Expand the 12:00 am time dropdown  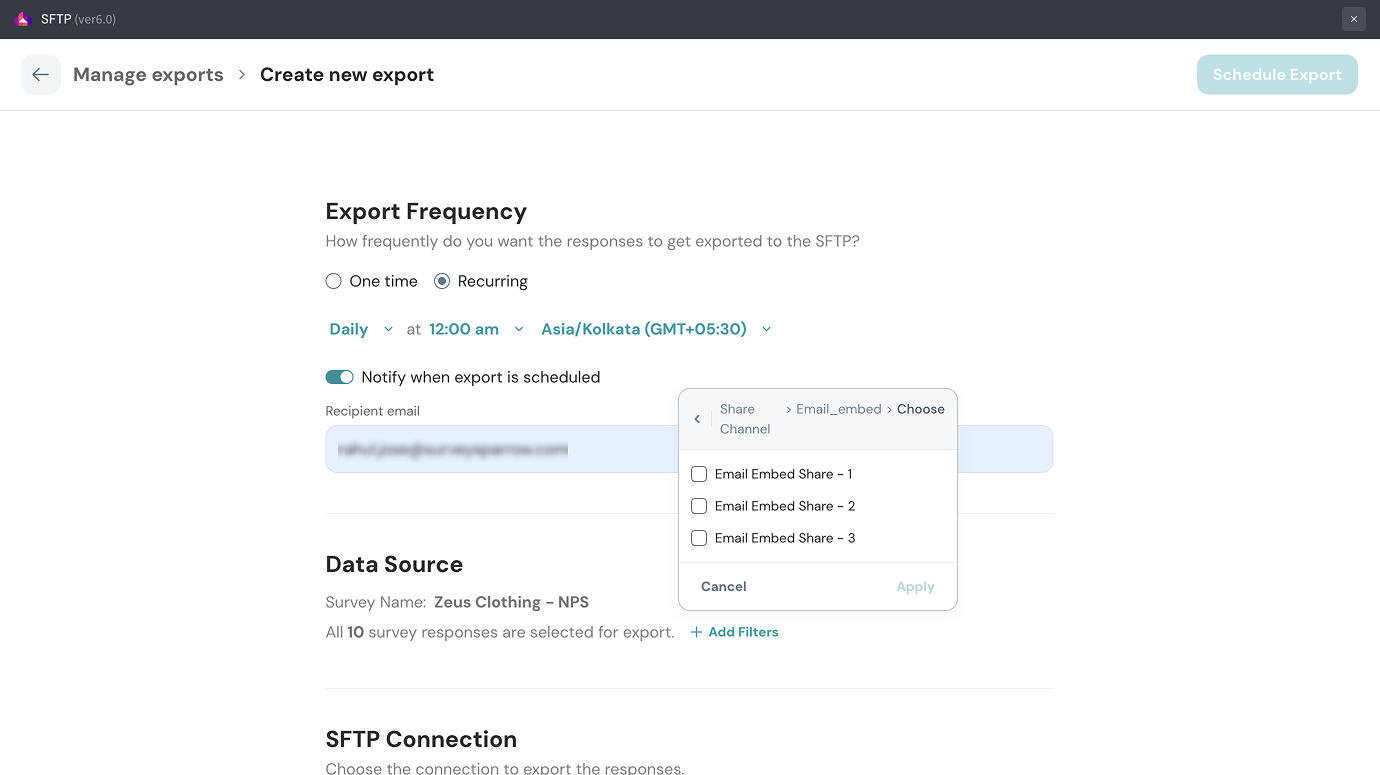tap(476, 329)
